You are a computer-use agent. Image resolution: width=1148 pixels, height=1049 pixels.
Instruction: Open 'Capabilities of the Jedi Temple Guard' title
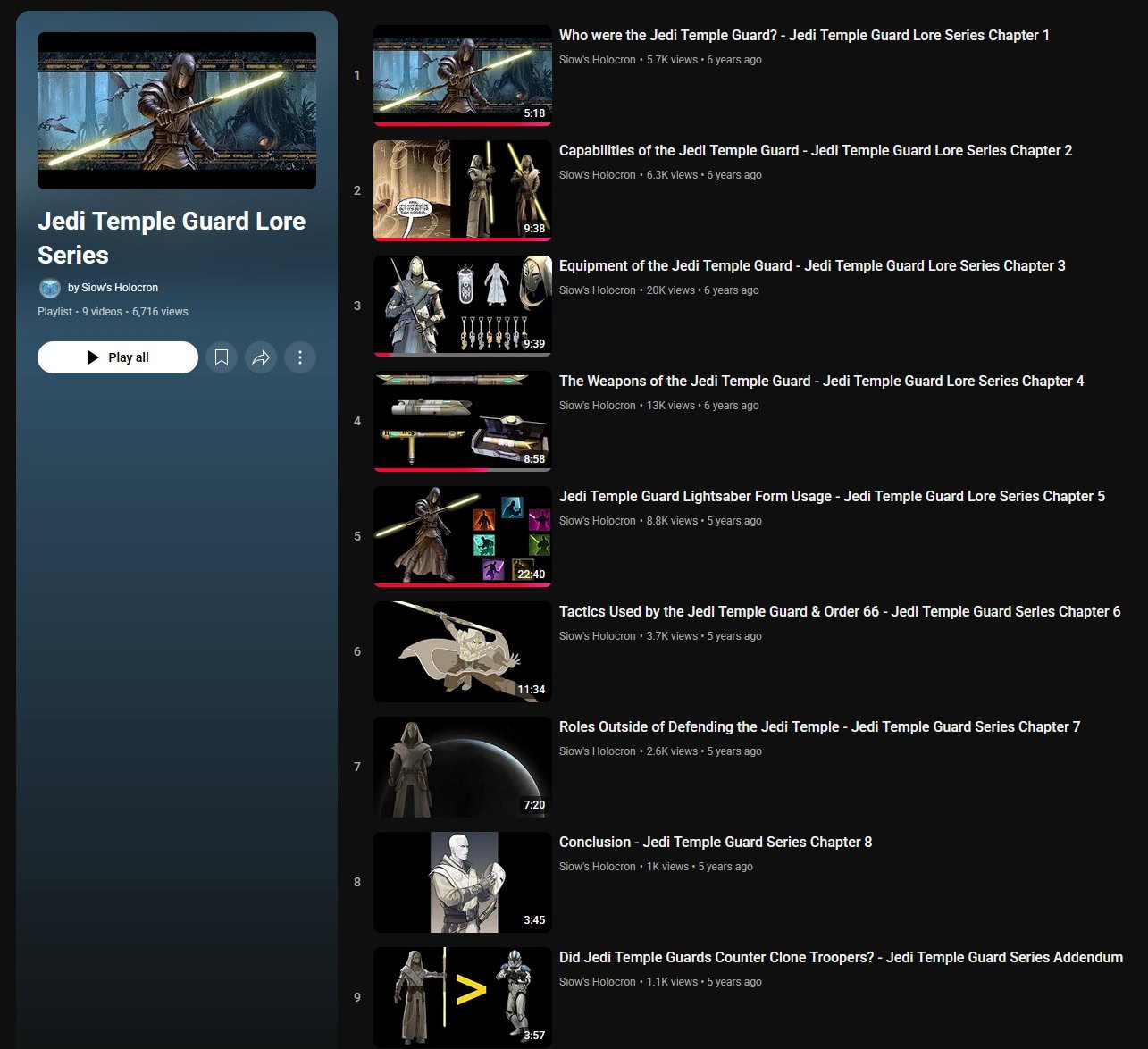coord(815,150)
